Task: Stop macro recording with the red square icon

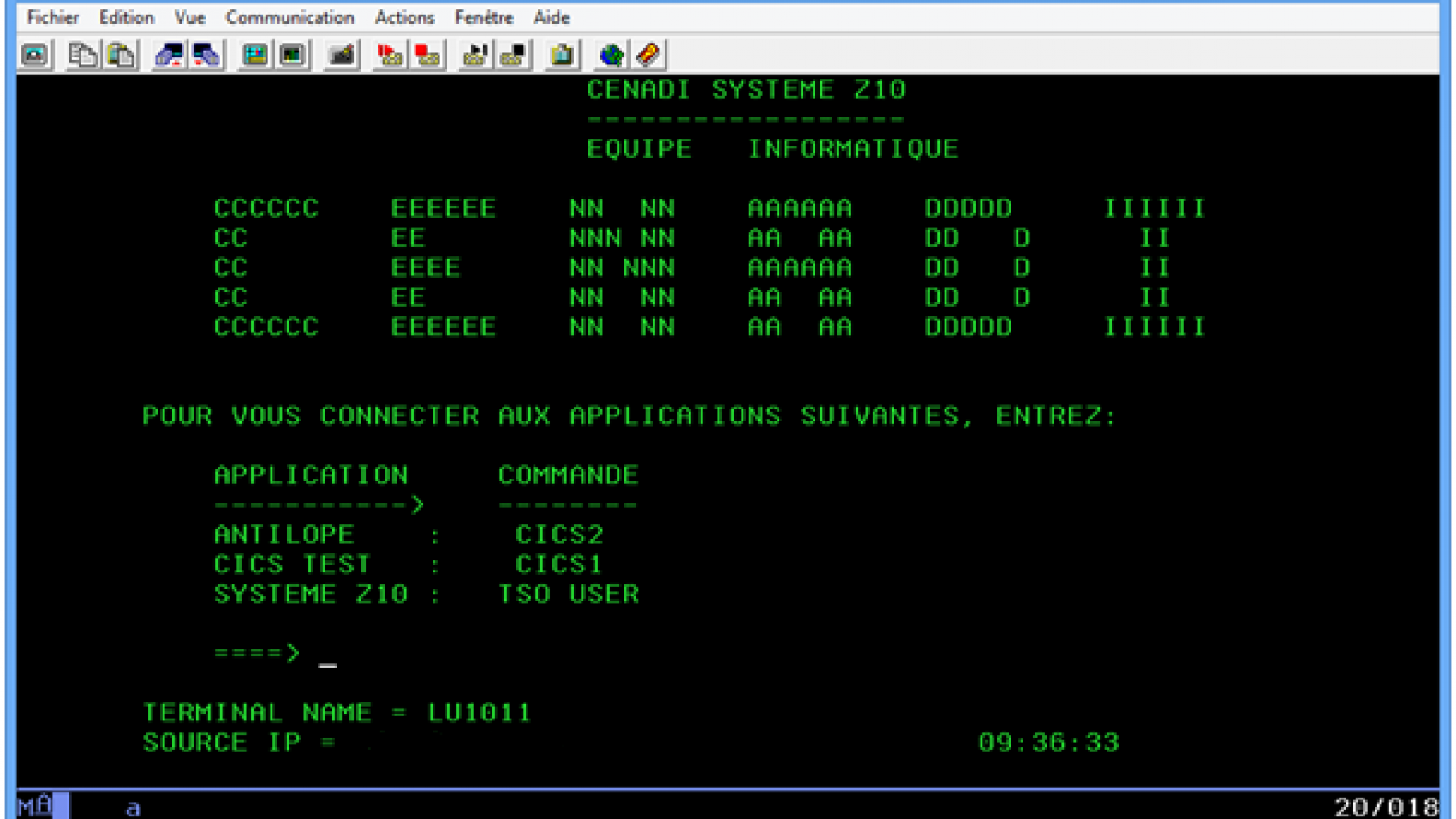Action: [427, 55]
